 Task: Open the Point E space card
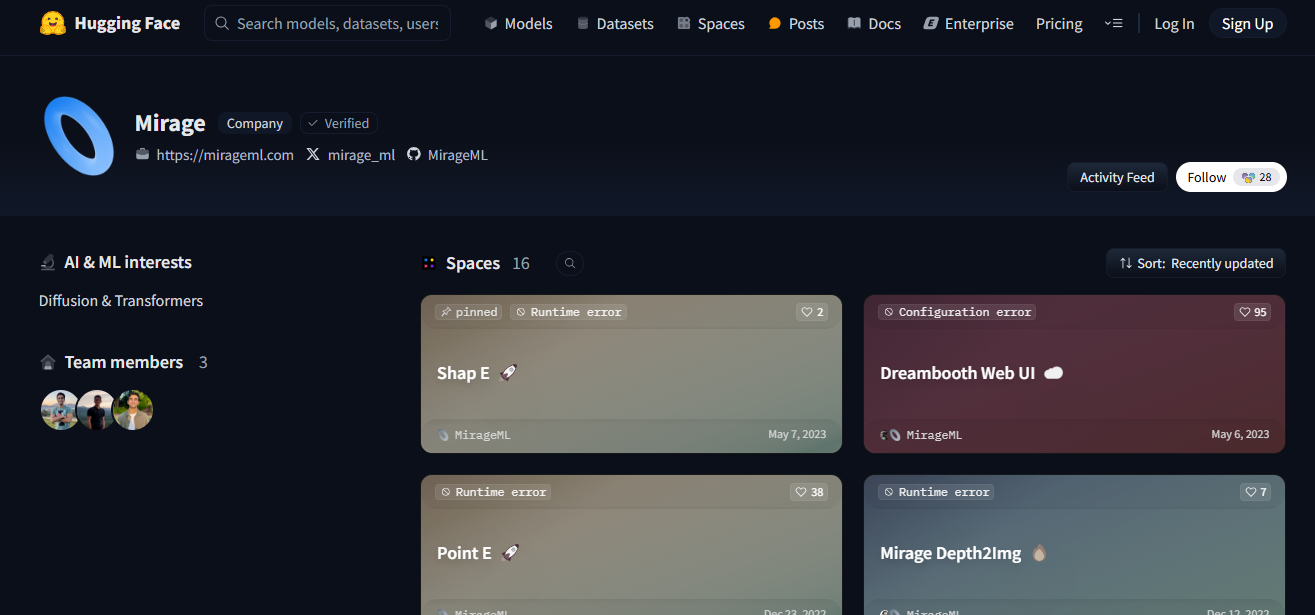[x=631, y=545]
